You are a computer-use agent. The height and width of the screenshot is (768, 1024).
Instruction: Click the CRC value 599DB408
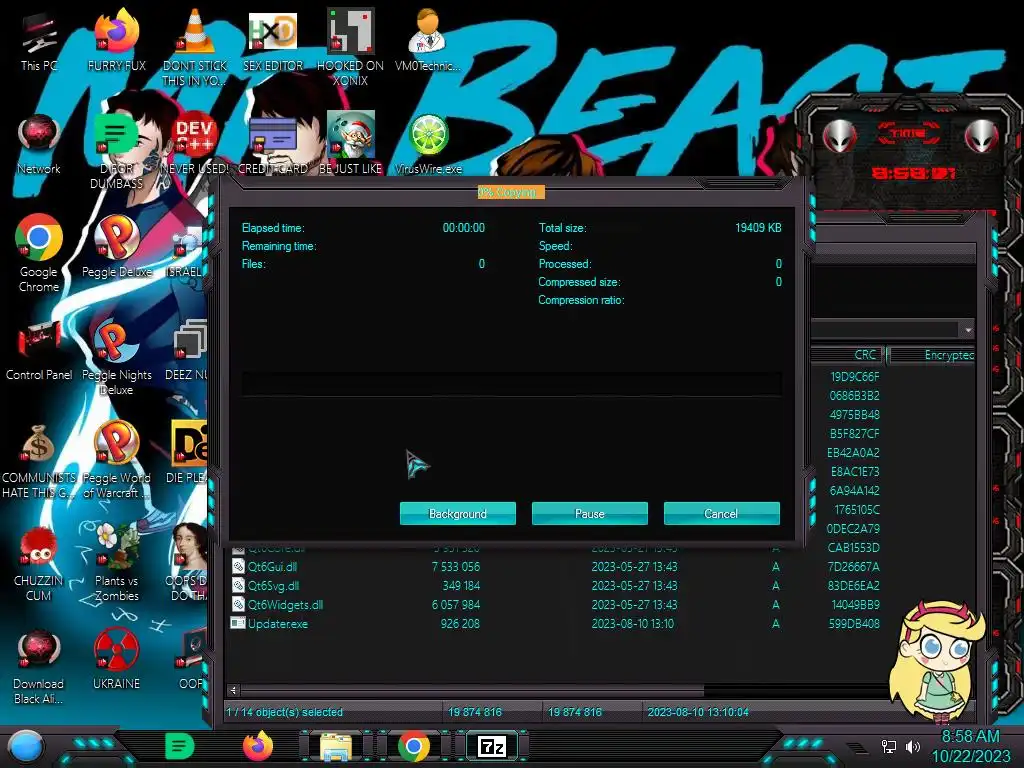click(x=854, y=624)
